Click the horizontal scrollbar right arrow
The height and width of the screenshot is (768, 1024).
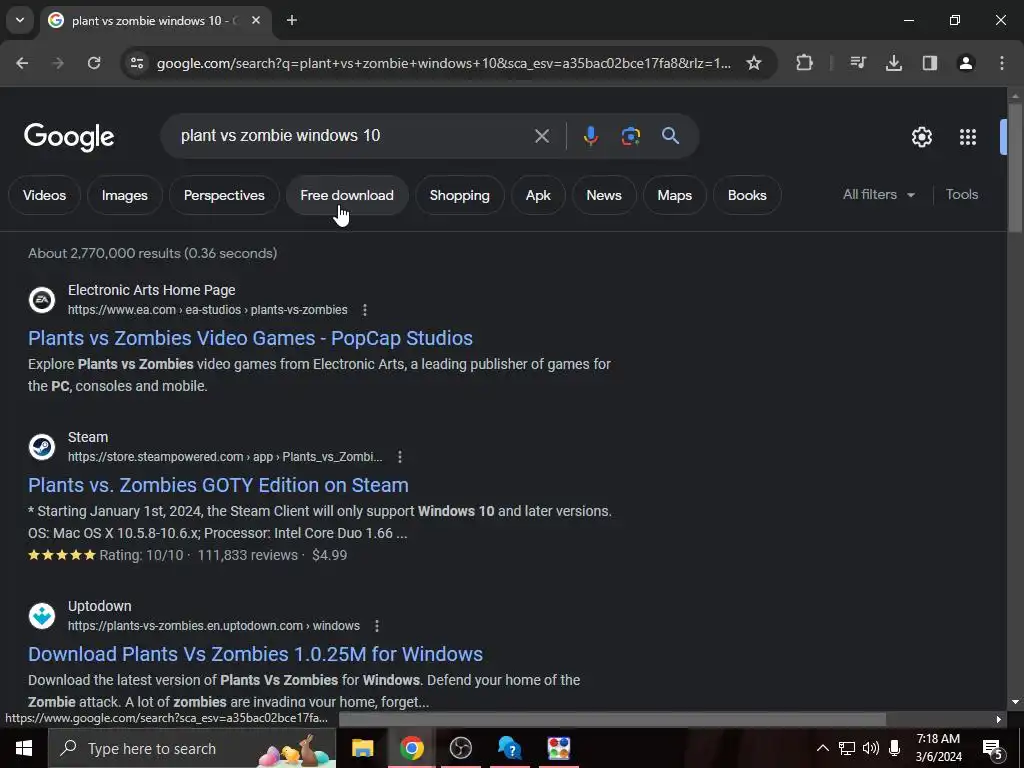click(x=998, y=720)
